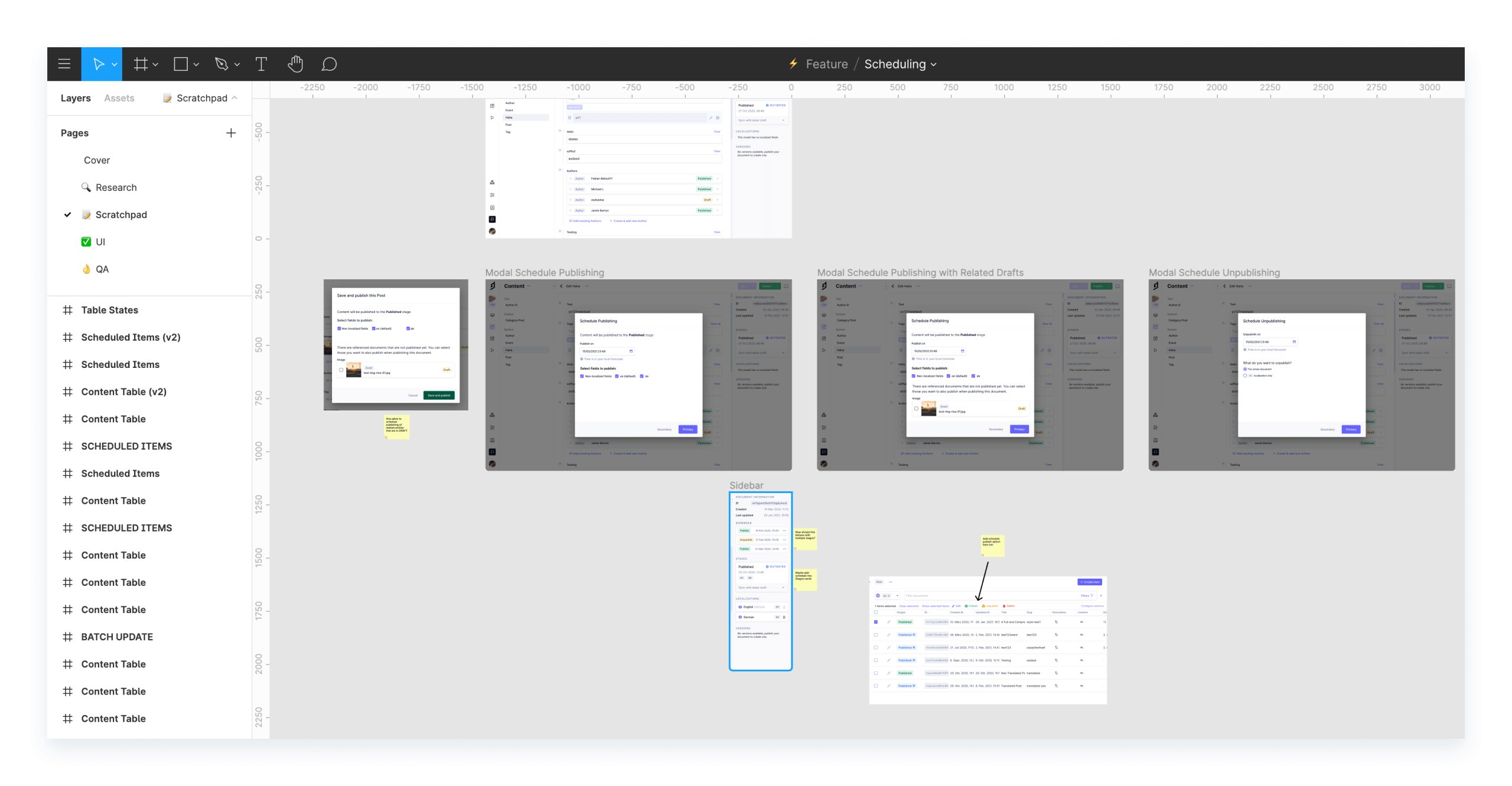Check the test-img-riza-01.jpg asset checkbox
1512x786 pixels.
[x=341, y=370]
